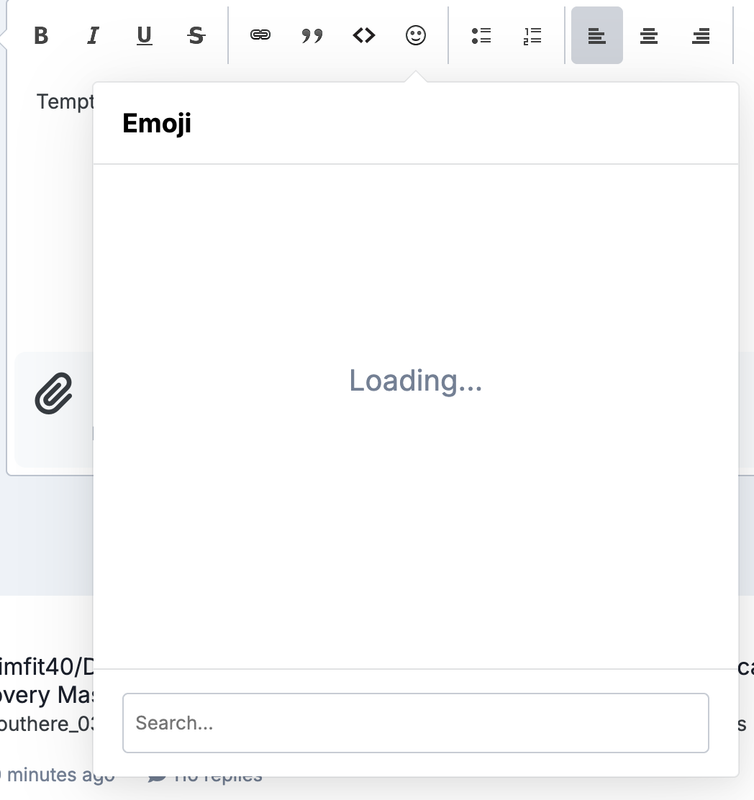Insert a blockquote with the quote icon
754x800 pixels.
(x=312, y=35)
